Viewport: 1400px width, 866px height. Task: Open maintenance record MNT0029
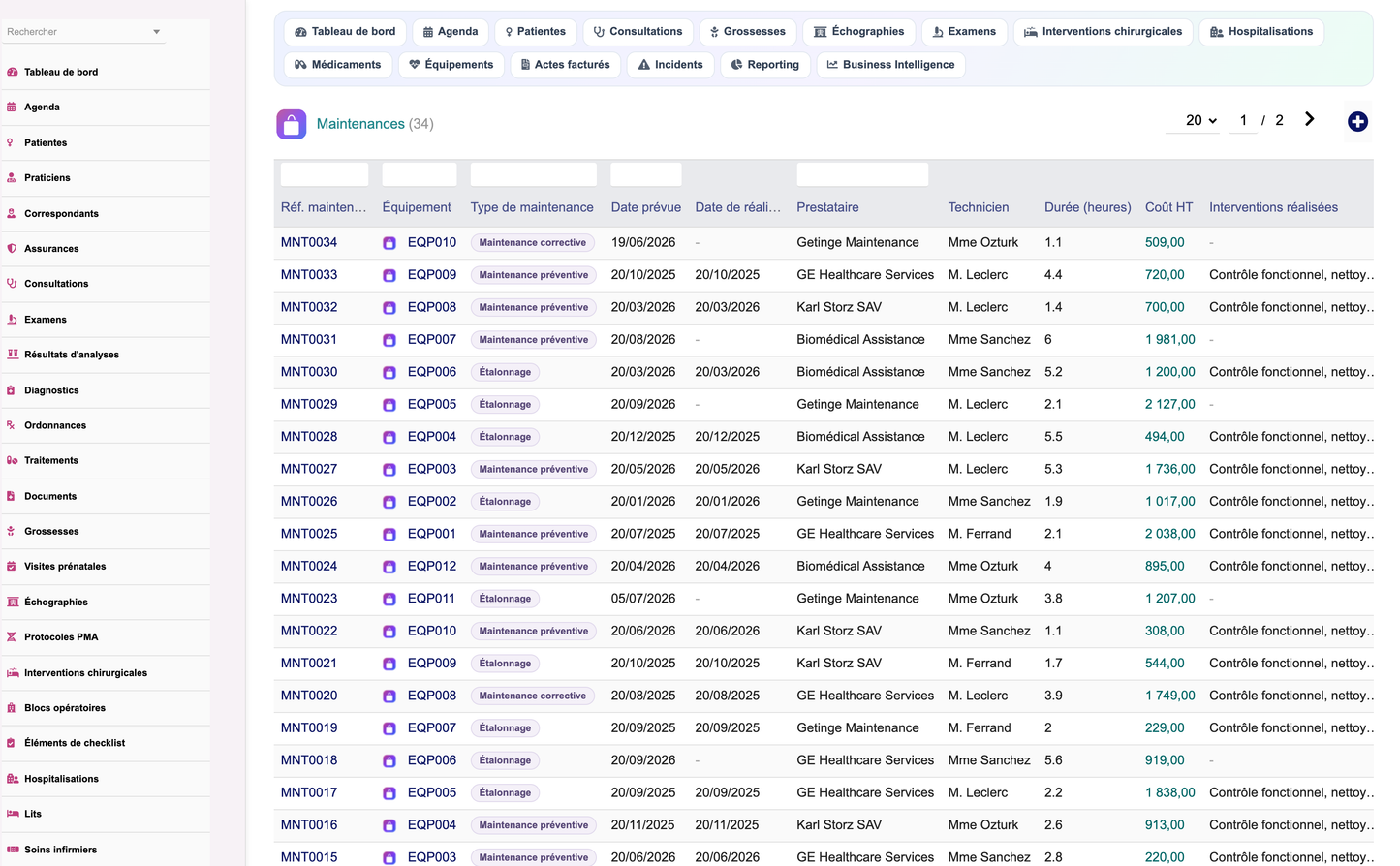click(309, 404)
